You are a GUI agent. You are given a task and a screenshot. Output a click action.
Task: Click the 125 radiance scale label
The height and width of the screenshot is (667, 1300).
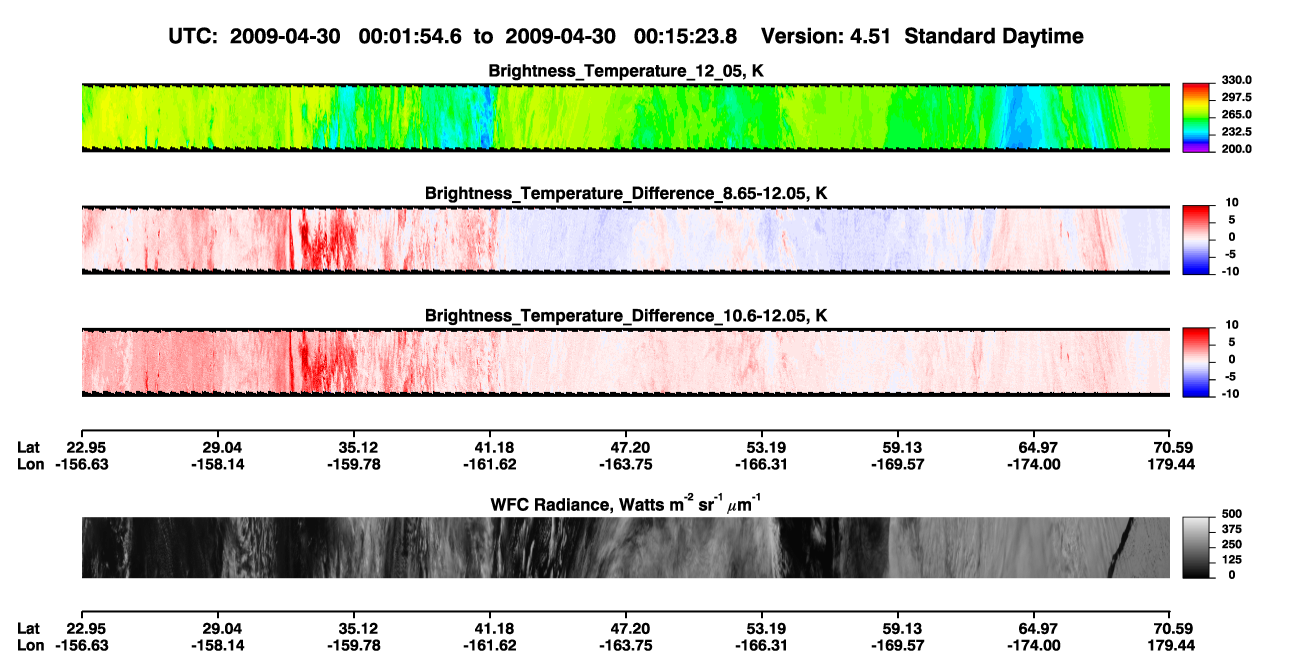1231,560
